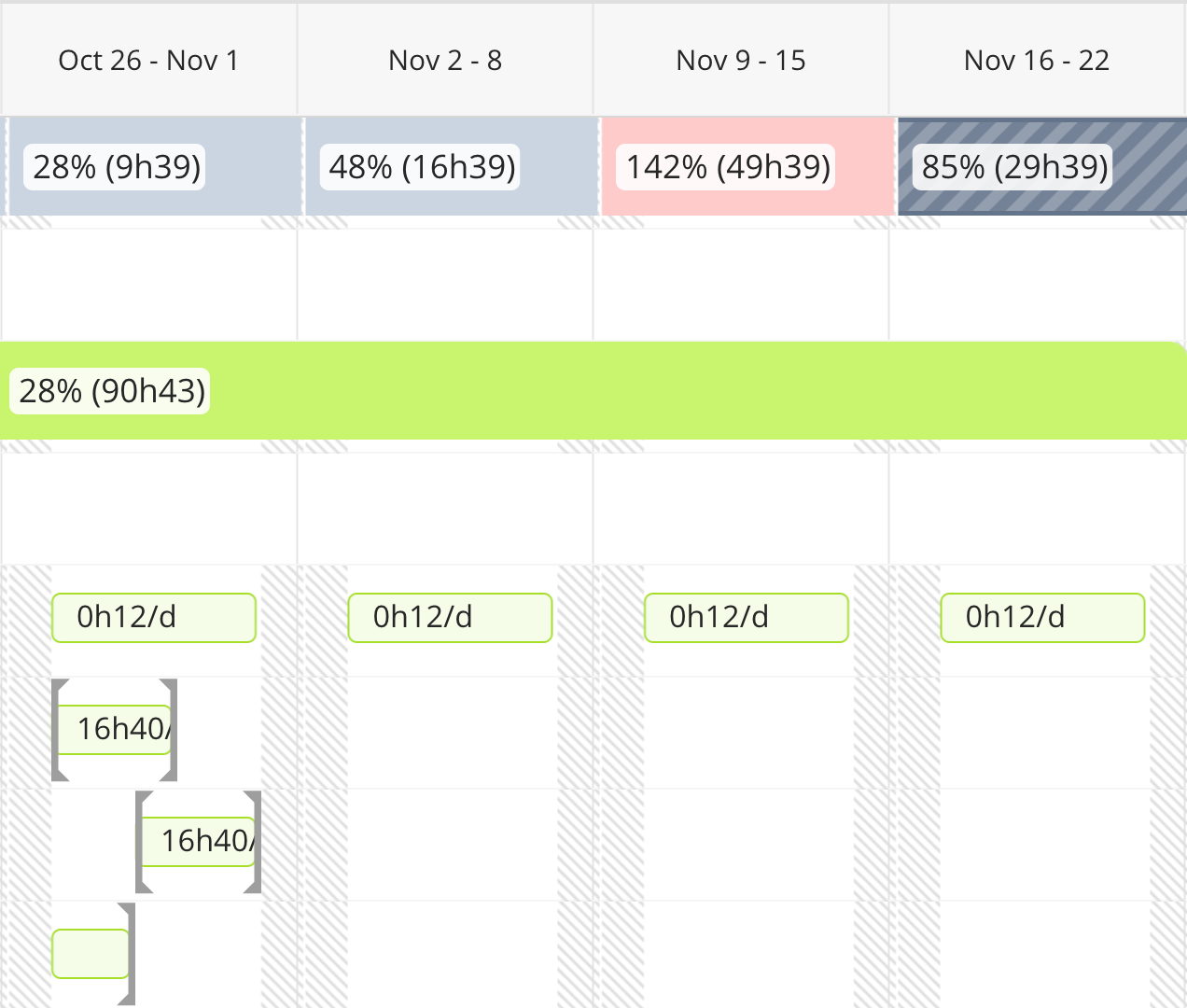Image resolution: width=1187 pixels, height=1008 pixels.
Task: Click left bracket handle of lower 16h40 pill
Action: [142, 842]
